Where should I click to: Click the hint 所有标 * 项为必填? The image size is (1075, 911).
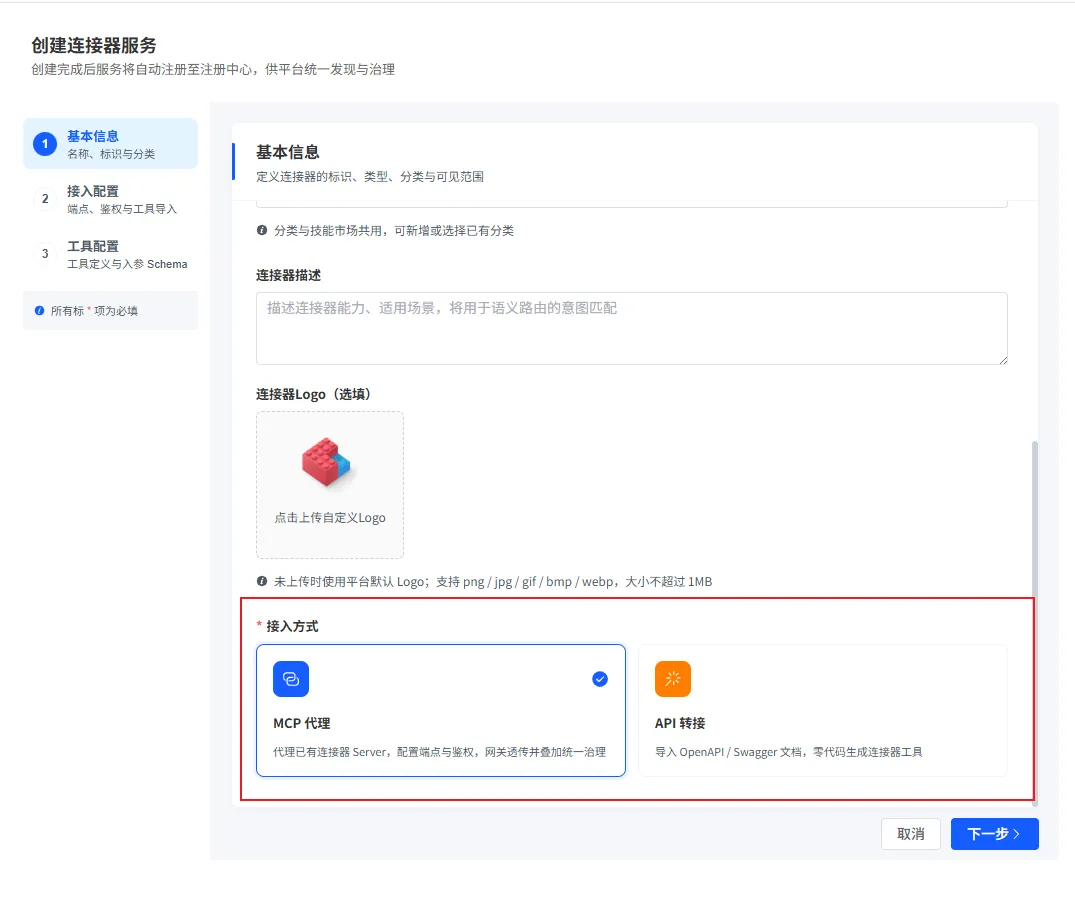coord(94,311)
